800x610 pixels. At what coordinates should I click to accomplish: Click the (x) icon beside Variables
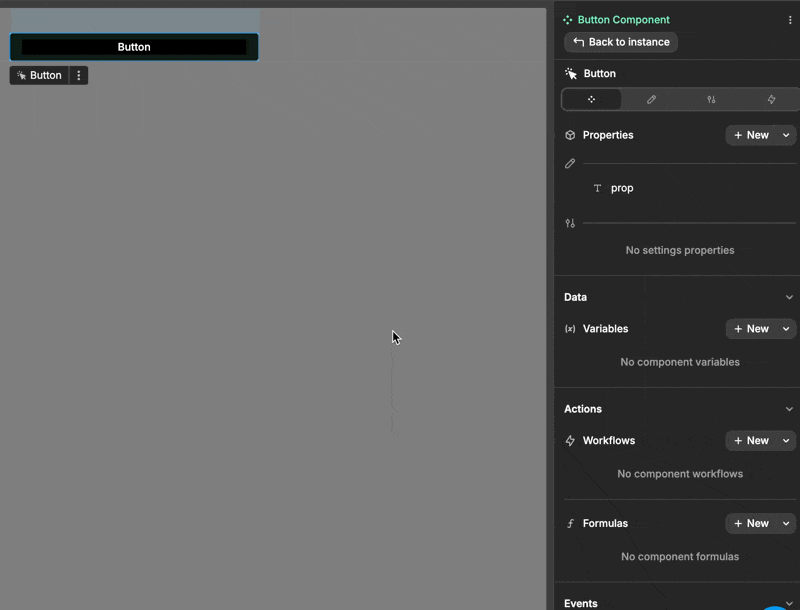tap(570, 328)
